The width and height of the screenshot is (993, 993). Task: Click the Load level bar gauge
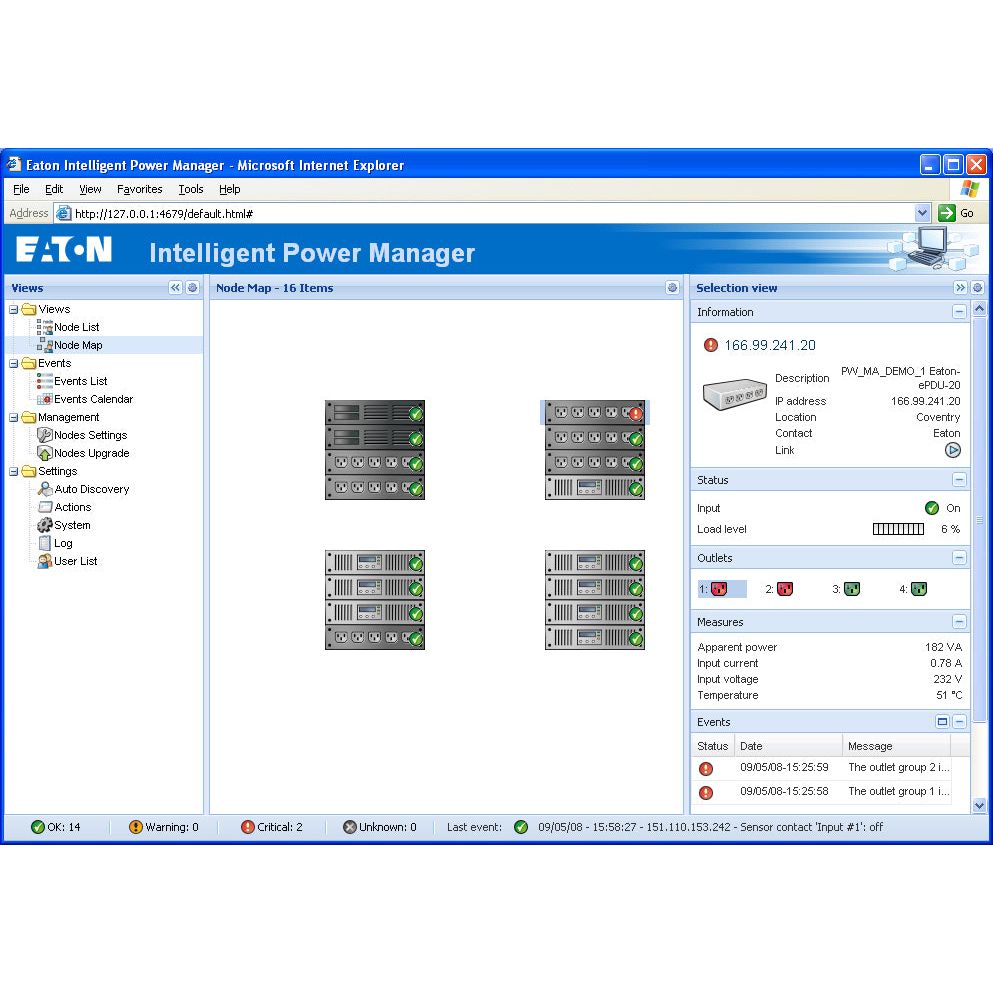coord(899,529)
